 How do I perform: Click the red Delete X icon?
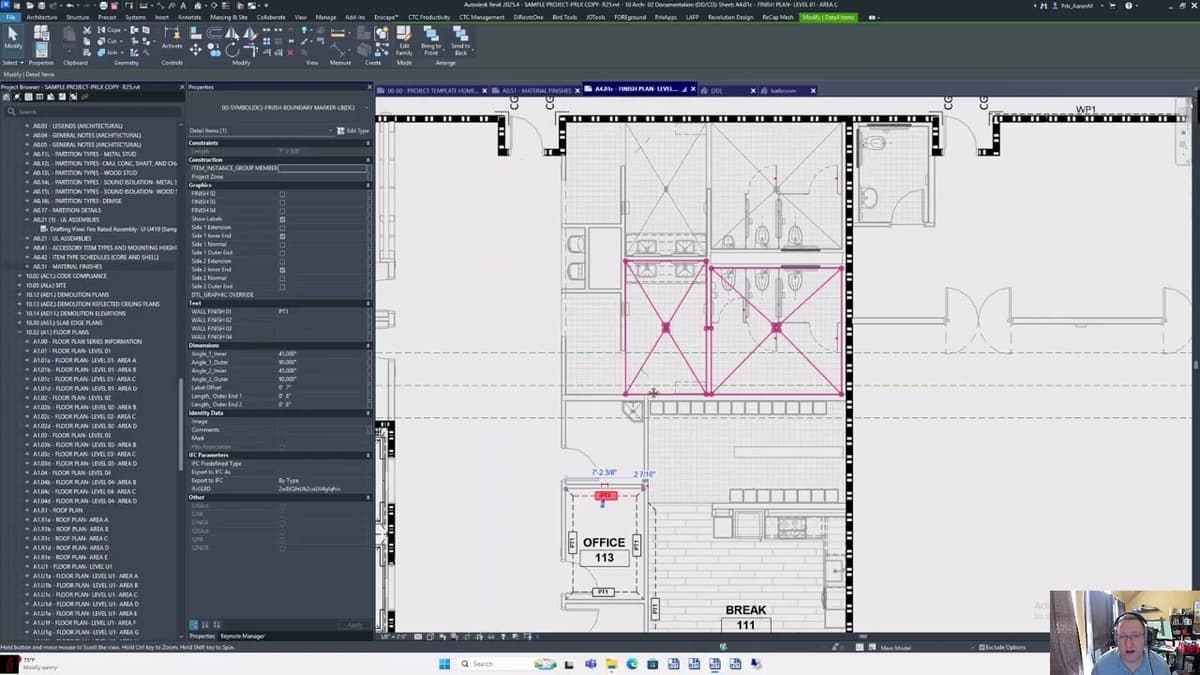coord(290,52)
